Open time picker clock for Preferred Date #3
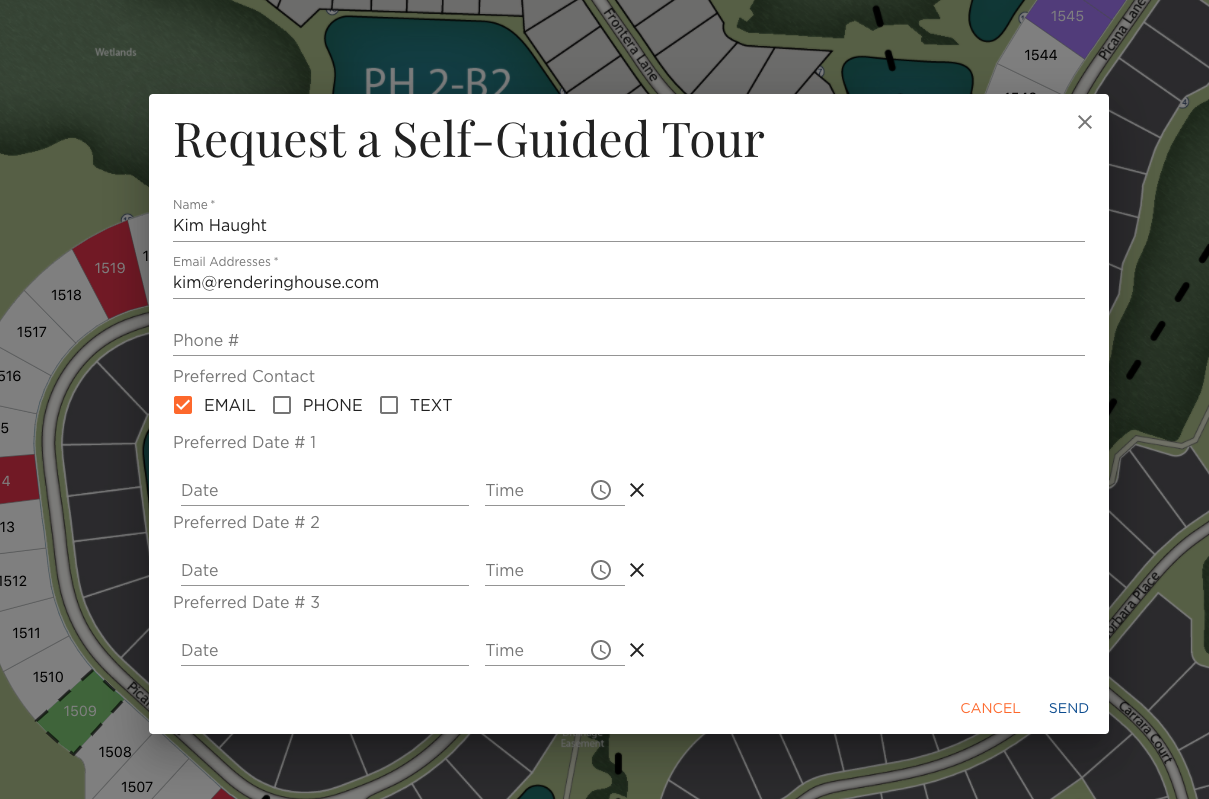The height and width of the screenshot is (799, 1209). click(x=600, y=650)
